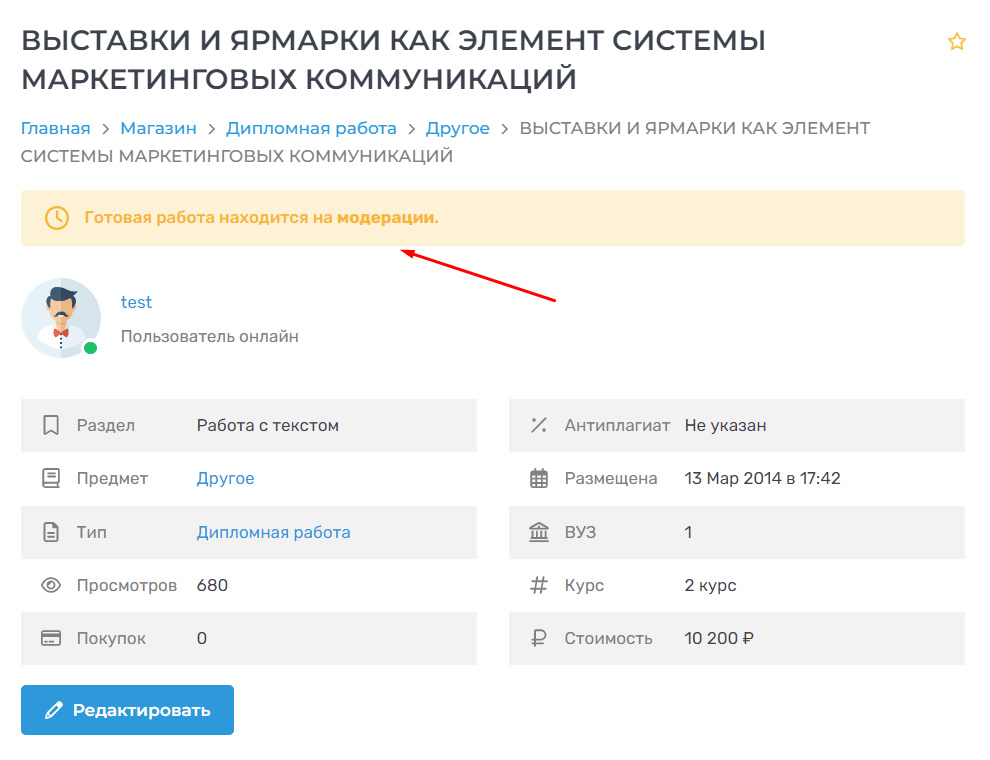Viewport: 990px width, 760px height.
Task: Click the bookmark icon next to Раздел
Action: [x=51, y=426]
